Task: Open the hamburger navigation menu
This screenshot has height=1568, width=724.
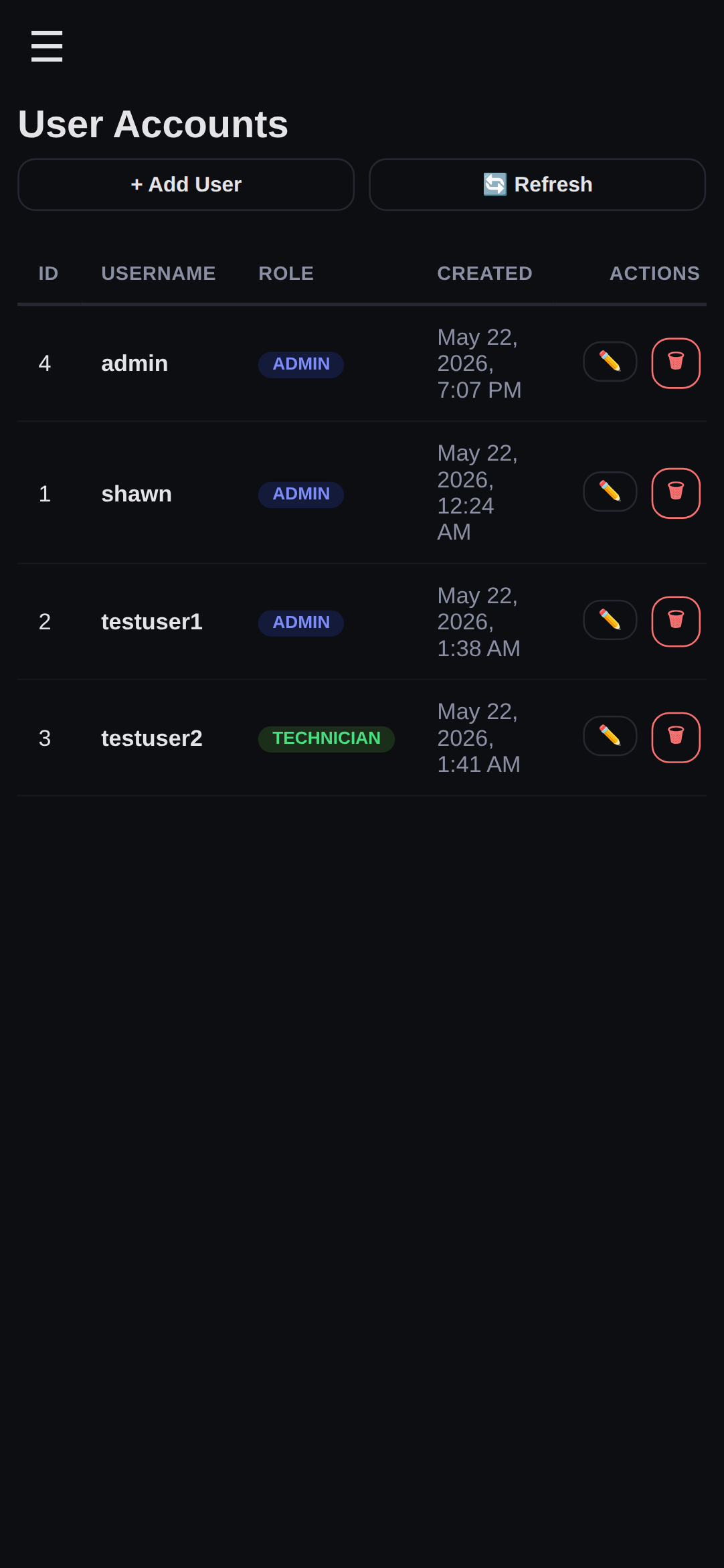Action: pyautogui.click(x=47, y=46)
